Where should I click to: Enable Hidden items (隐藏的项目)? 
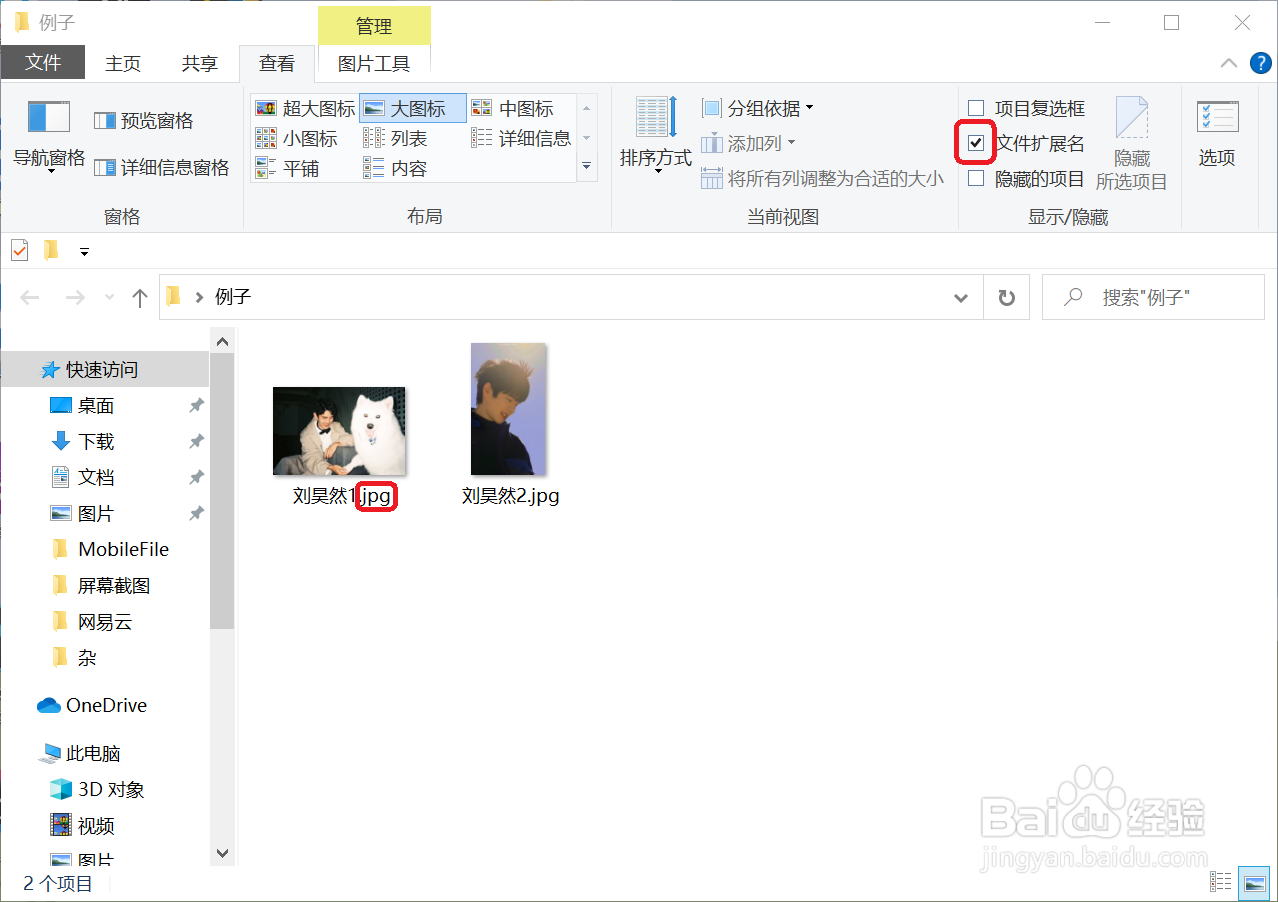(1026, 178)
